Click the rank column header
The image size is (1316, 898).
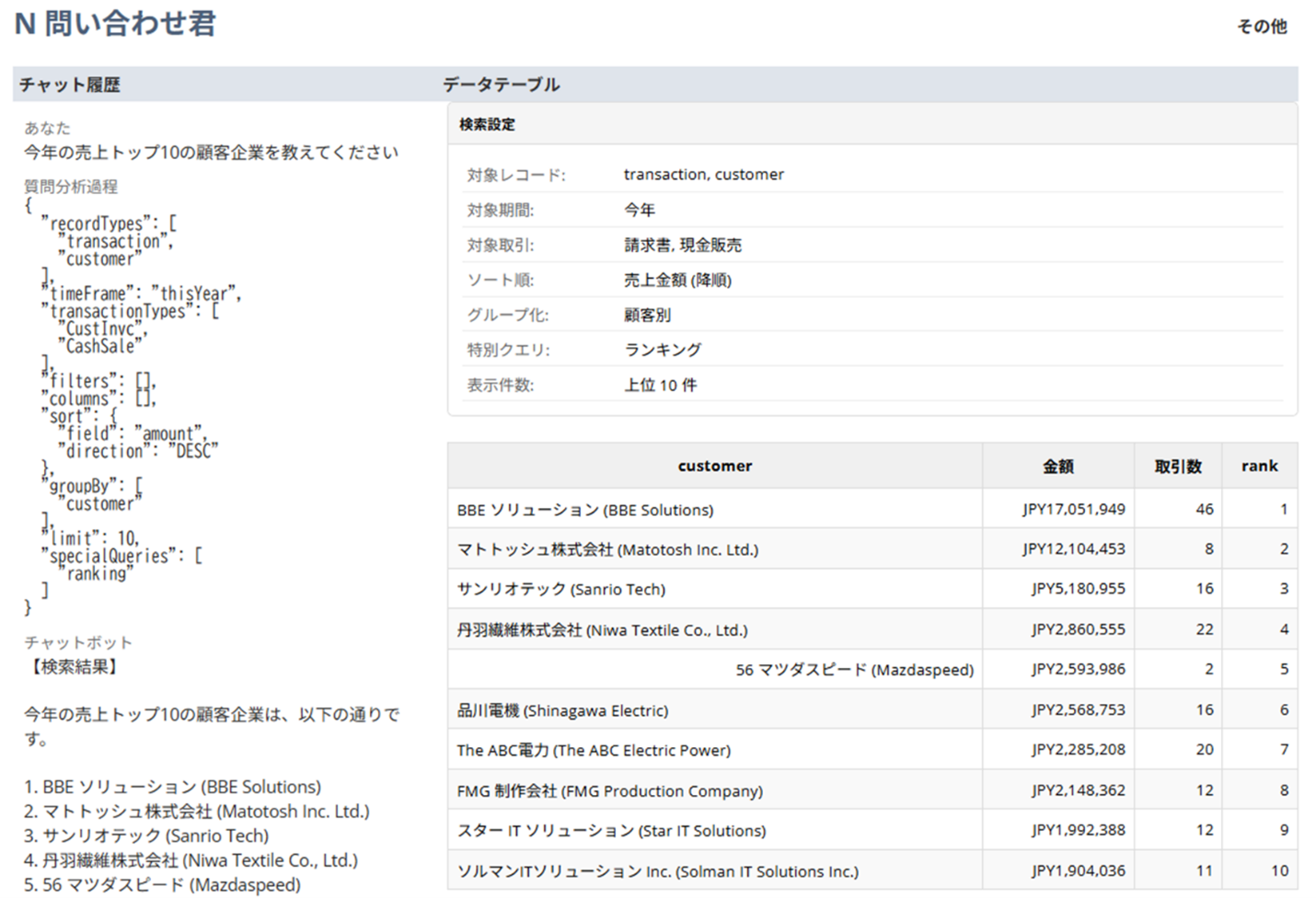(1259, 466)
